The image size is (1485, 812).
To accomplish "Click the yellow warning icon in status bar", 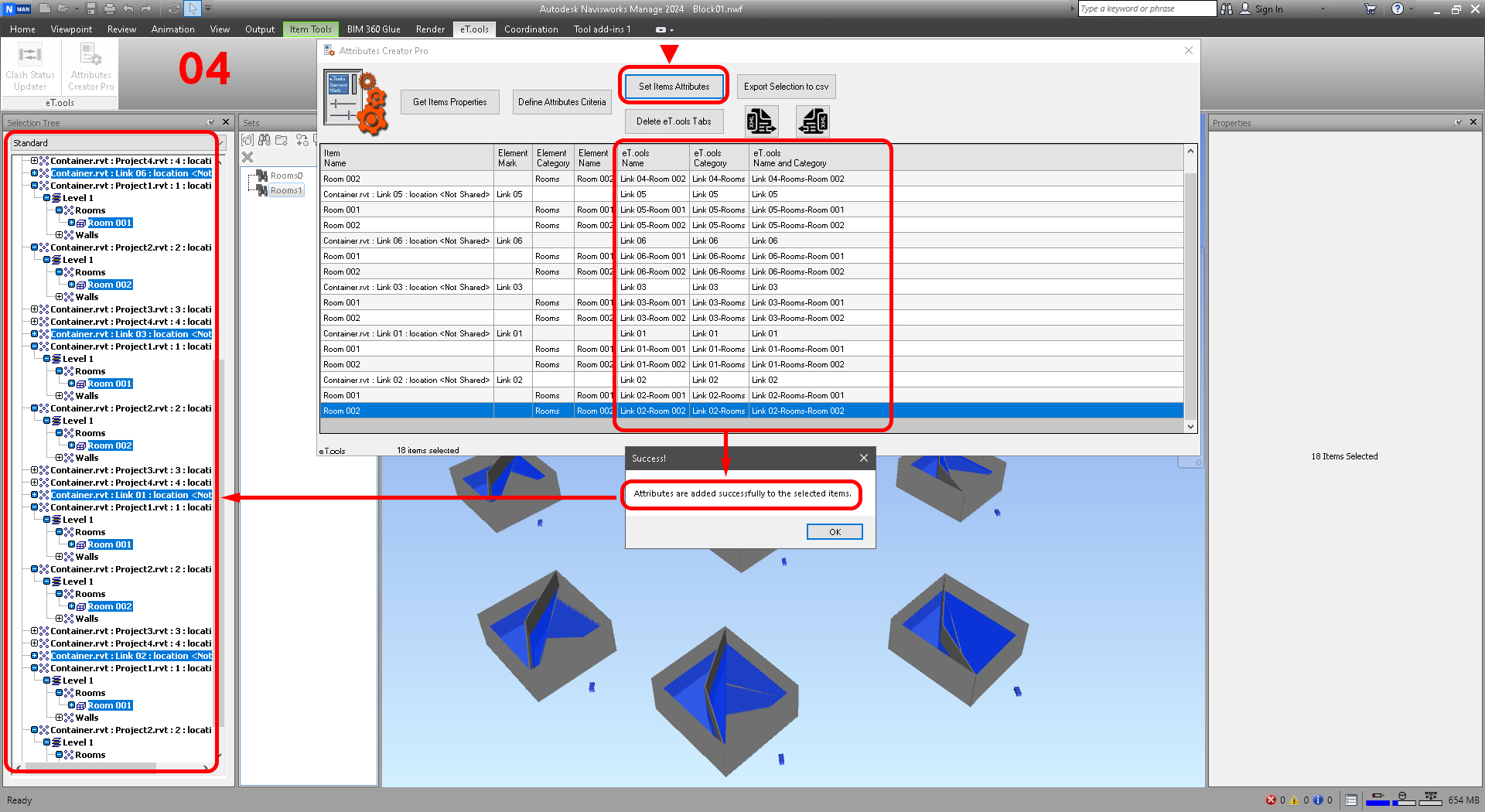I will 1294,800.
